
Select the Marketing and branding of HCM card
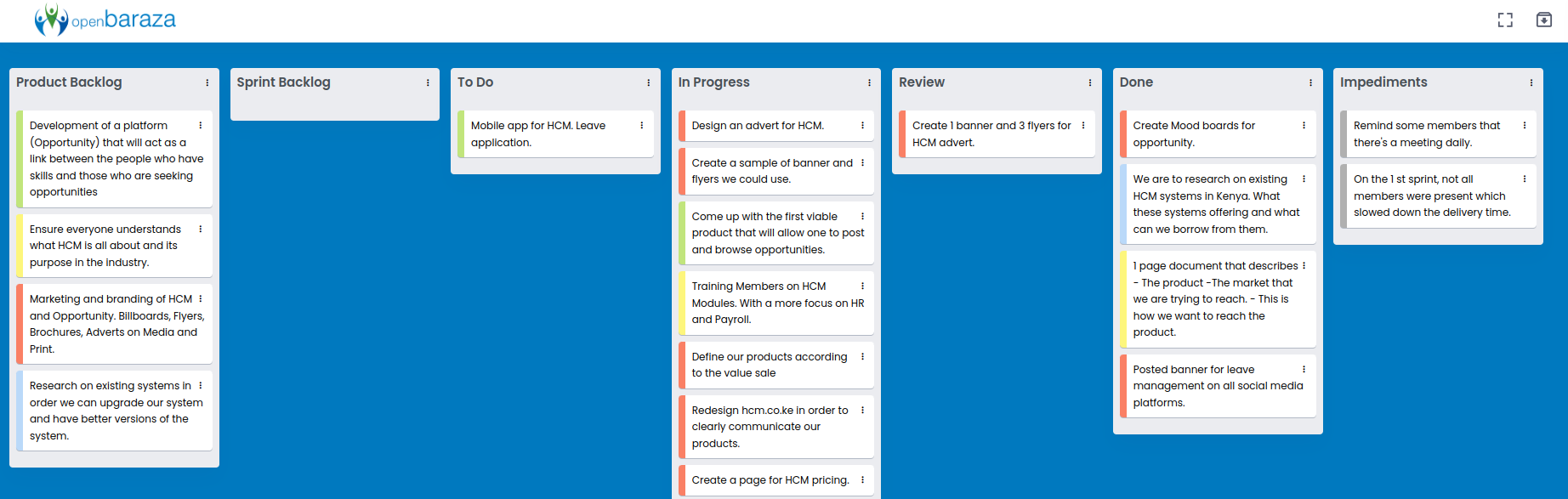click(114, 324)
